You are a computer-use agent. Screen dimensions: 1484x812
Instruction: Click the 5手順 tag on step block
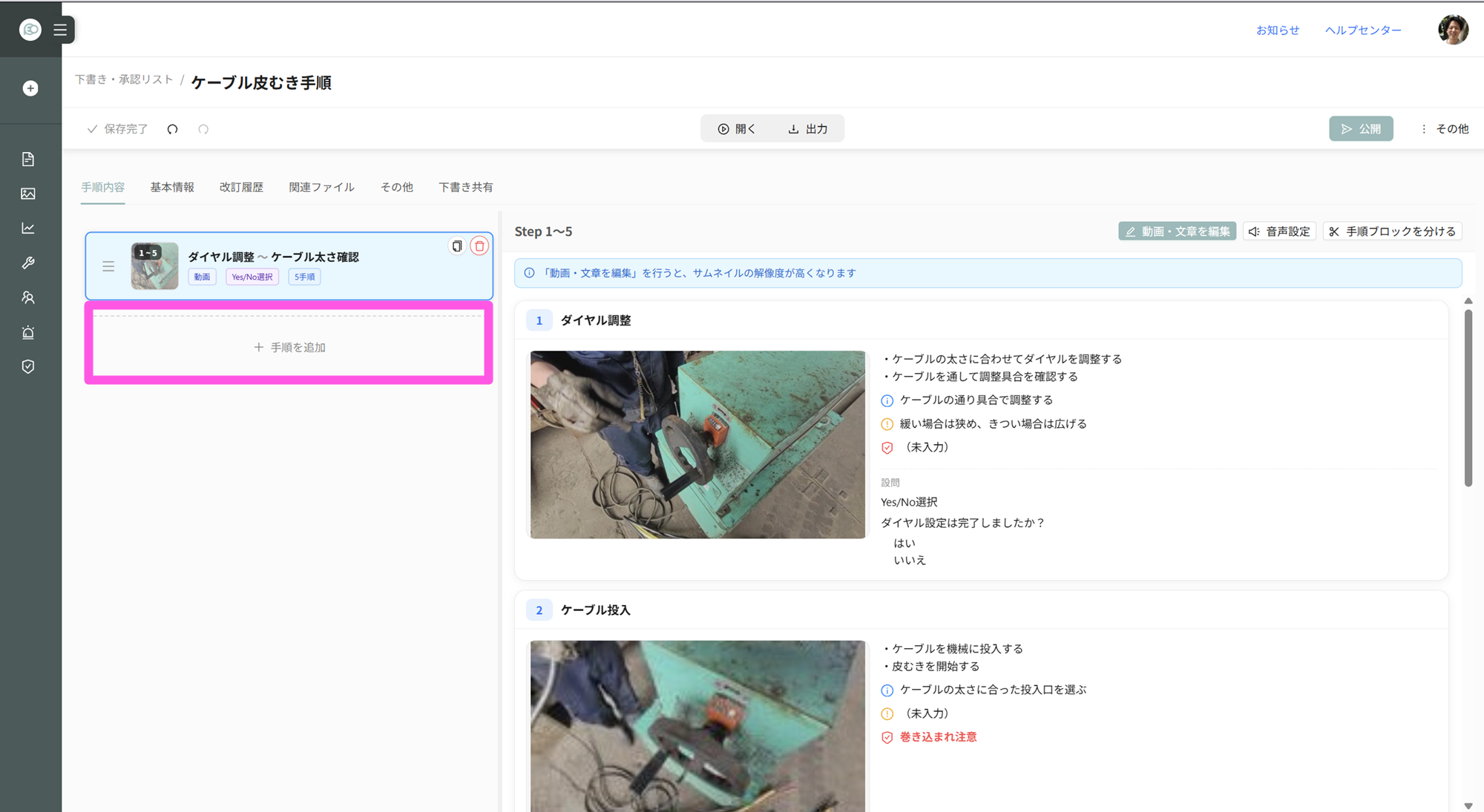tap(304, 277)
